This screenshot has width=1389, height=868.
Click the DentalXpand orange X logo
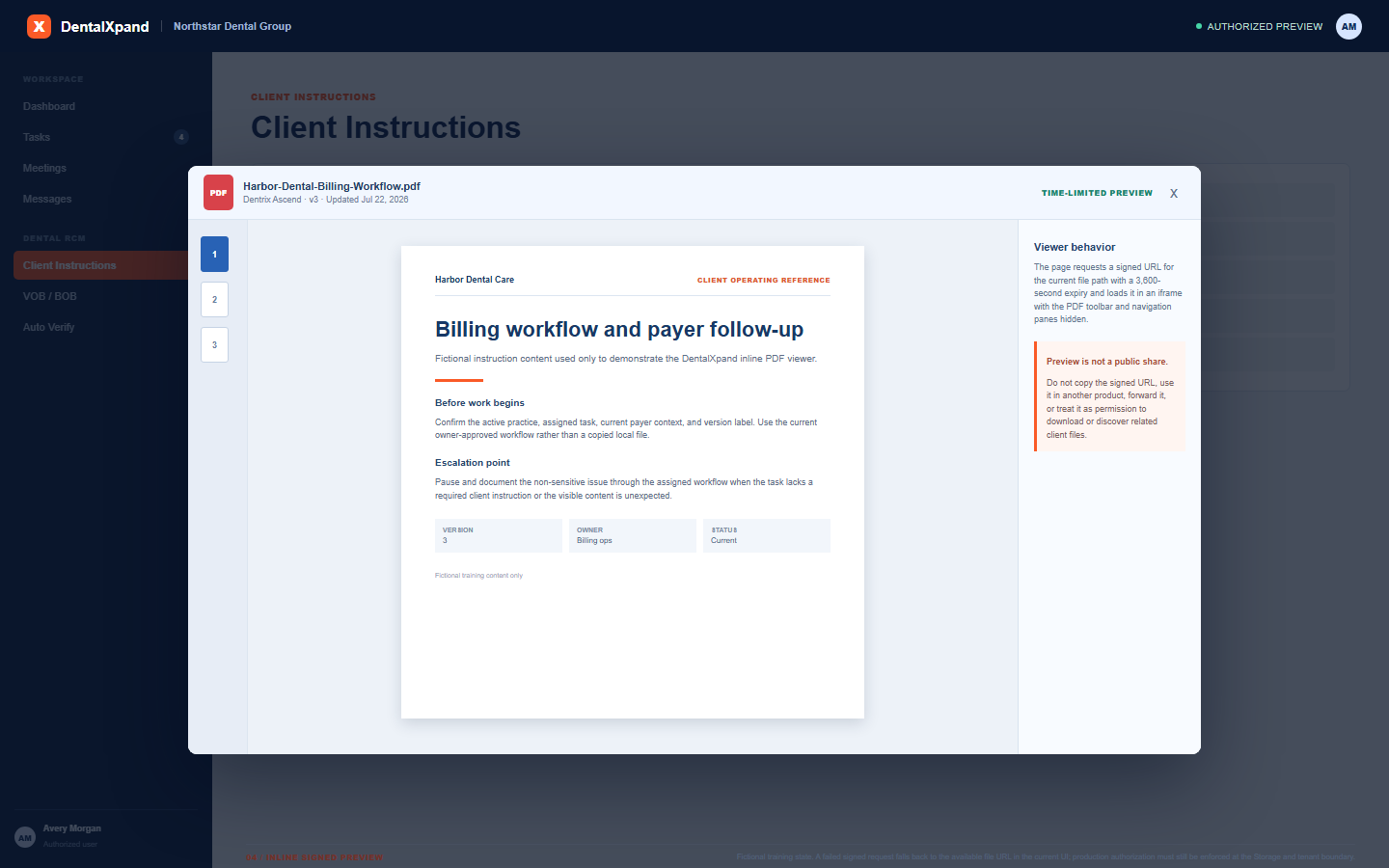tap(39, 26)
